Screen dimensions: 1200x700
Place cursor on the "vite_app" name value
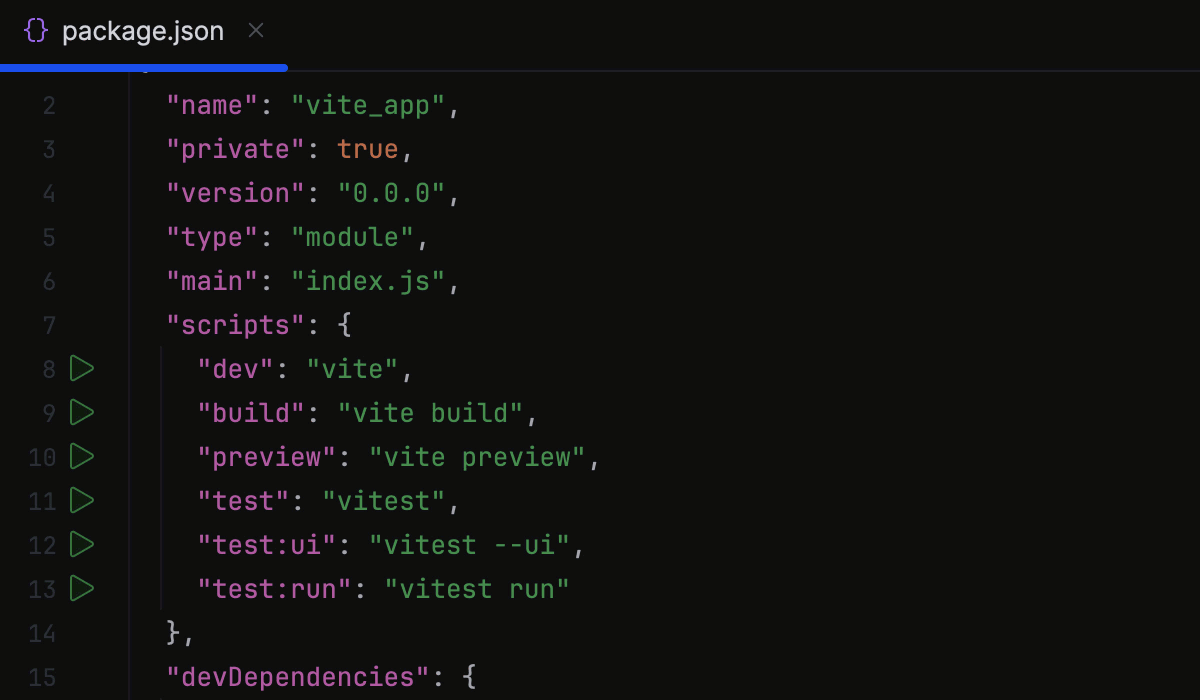click(372, 104)
